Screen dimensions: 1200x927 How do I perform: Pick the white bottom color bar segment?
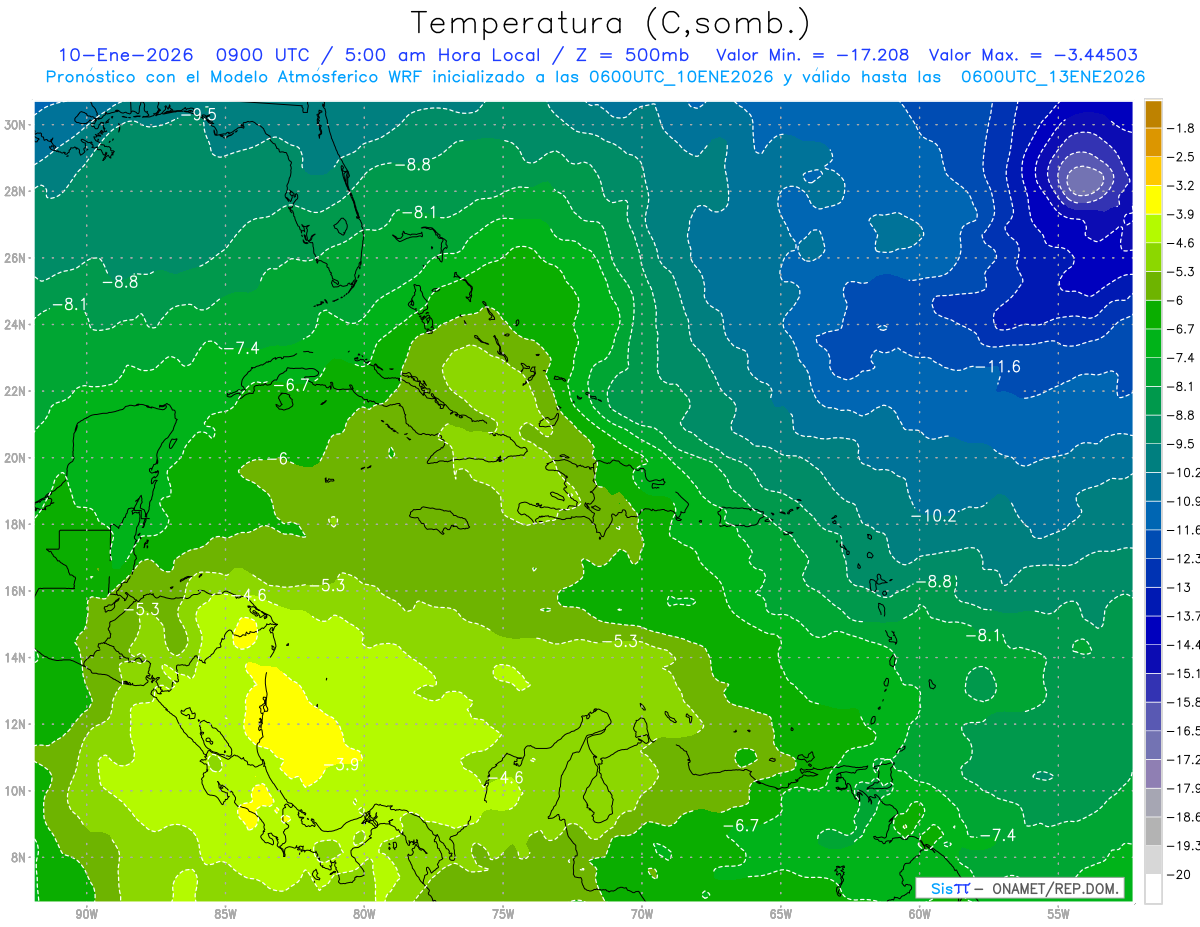click(x=1153, y=888)
